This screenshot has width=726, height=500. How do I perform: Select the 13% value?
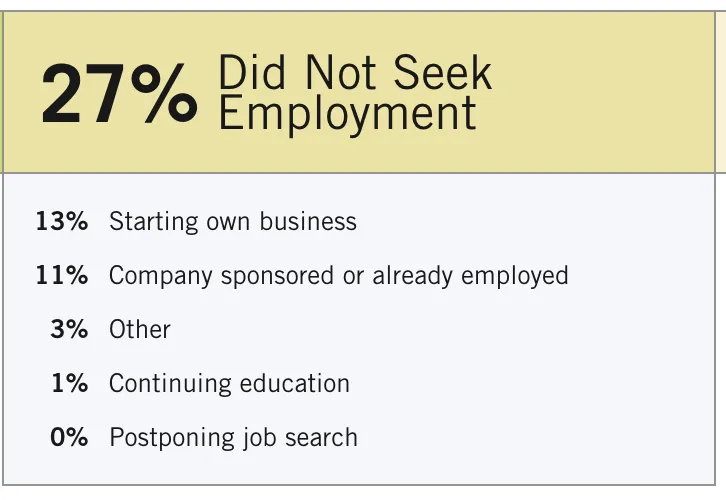pos(62,221)
